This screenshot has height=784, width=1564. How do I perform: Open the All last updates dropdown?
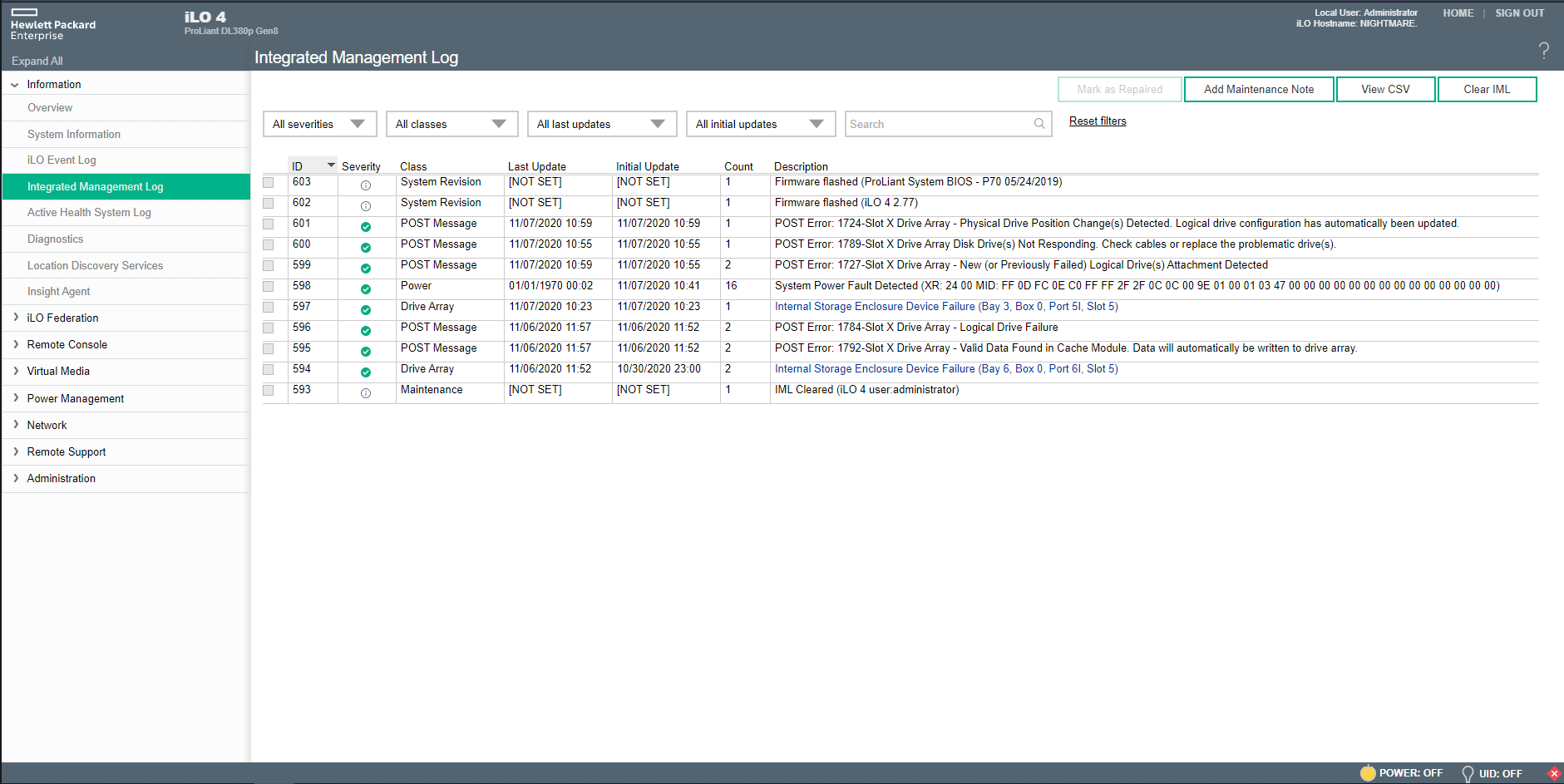(602, 124)
